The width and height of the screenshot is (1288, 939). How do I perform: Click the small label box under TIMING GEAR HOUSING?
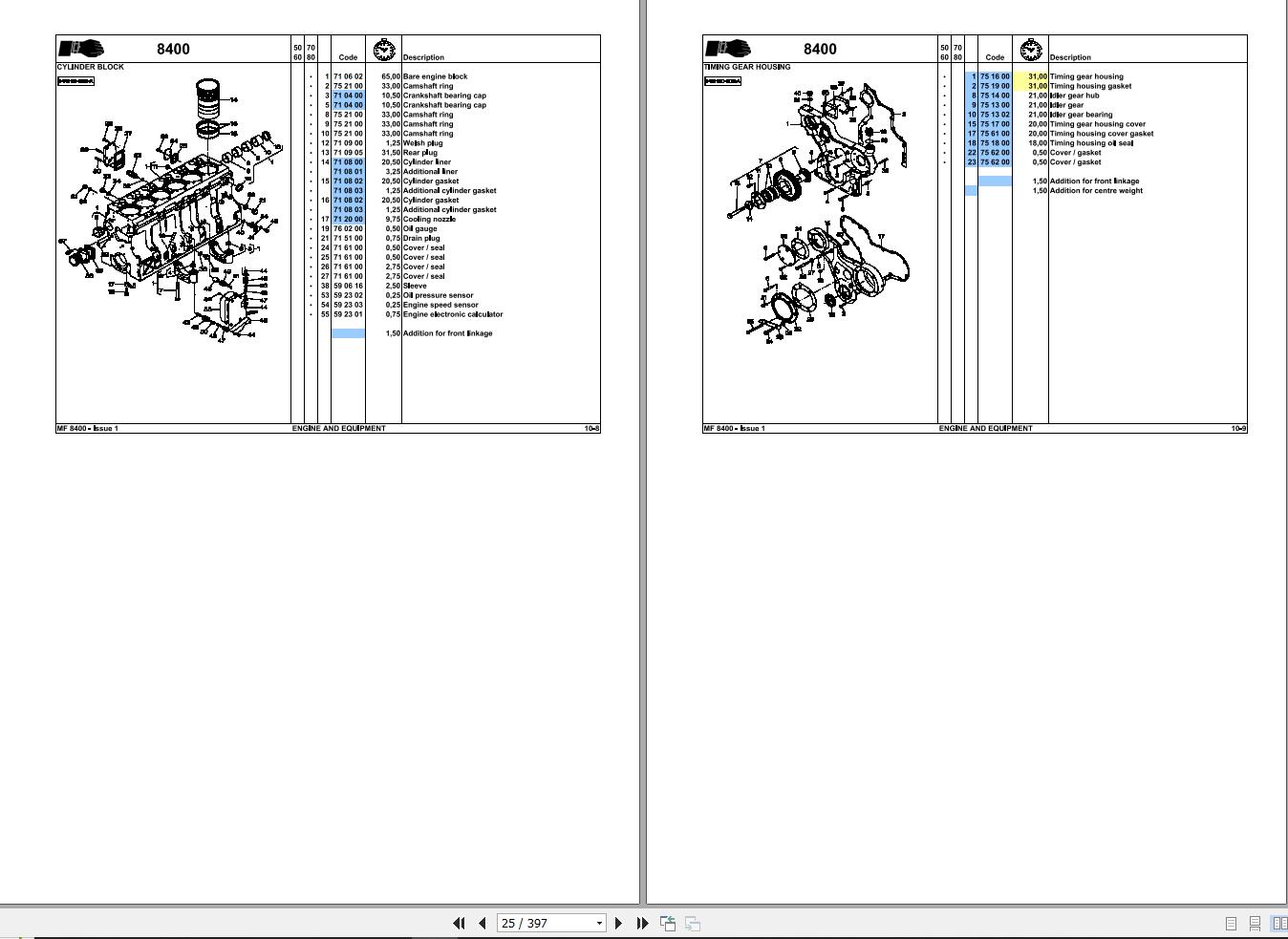coord(723,81)
